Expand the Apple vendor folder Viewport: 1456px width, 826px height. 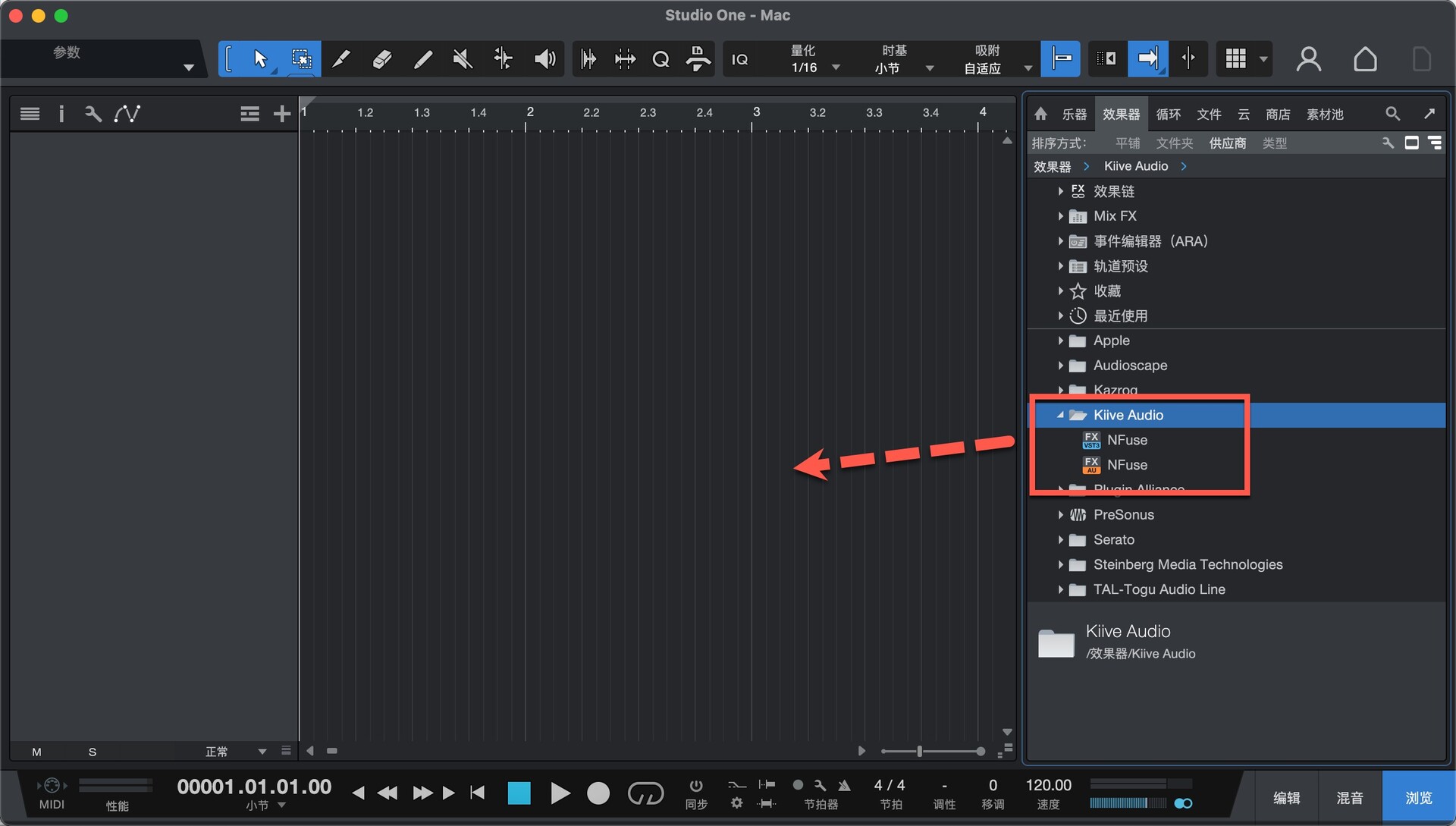[1060, 341]
